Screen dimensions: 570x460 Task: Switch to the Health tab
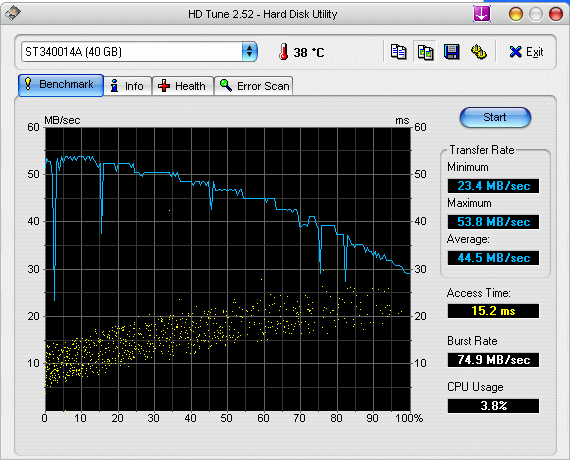[x=182, y=86]
